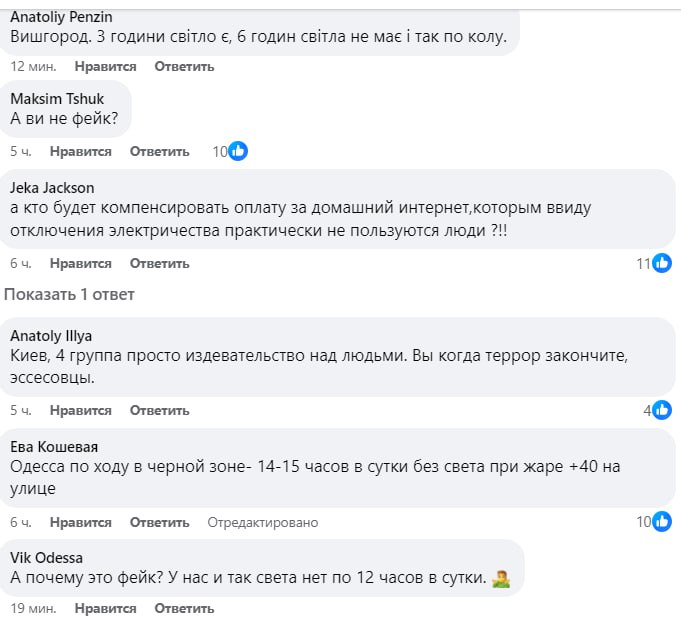Image resolution: width=681 pixels, height=624 pixels.
Task: Expand 'Показать 1 ответ' replies
Action: pos(69,295)
